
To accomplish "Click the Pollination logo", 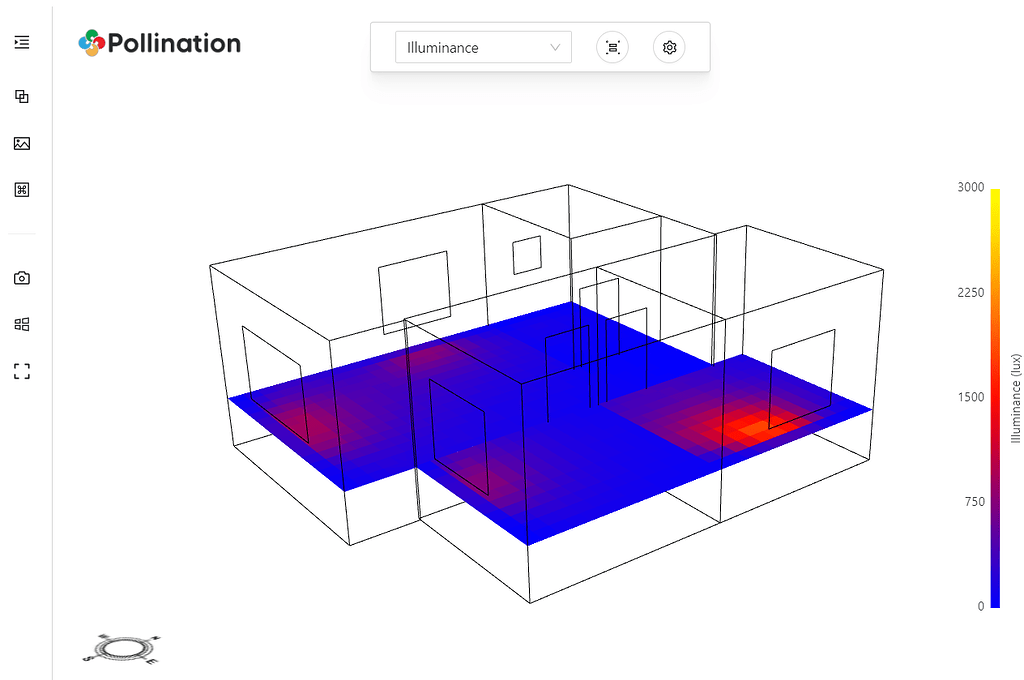I will [x=160, y=43].
